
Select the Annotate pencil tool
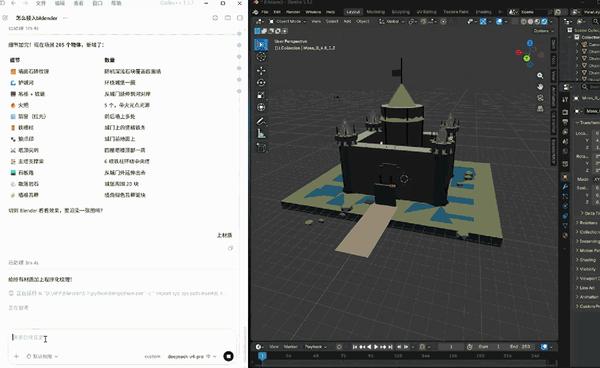[x=261, y=121]
